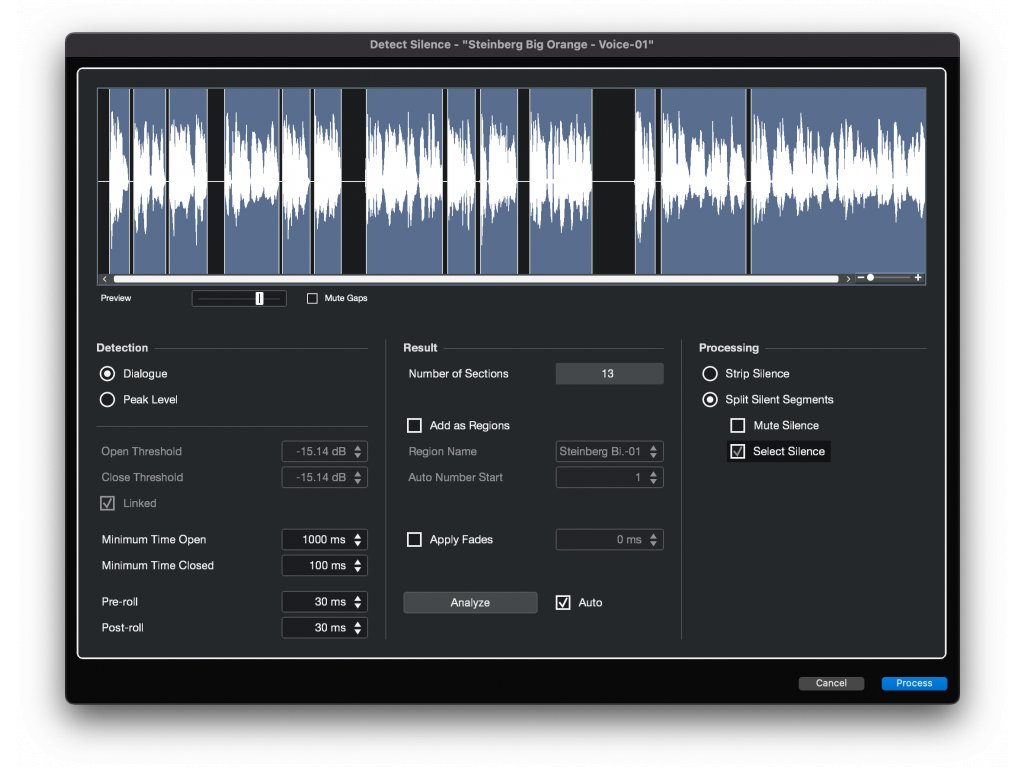Click the Post-roll value field
Viewport: 1024px width, 768px height.
click(x=317, y=628)
